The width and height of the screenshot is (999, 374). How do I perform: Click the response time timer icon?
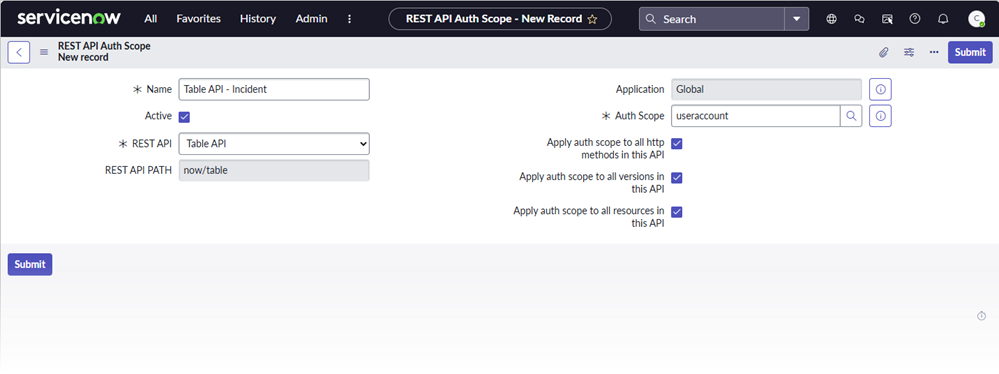981,316
